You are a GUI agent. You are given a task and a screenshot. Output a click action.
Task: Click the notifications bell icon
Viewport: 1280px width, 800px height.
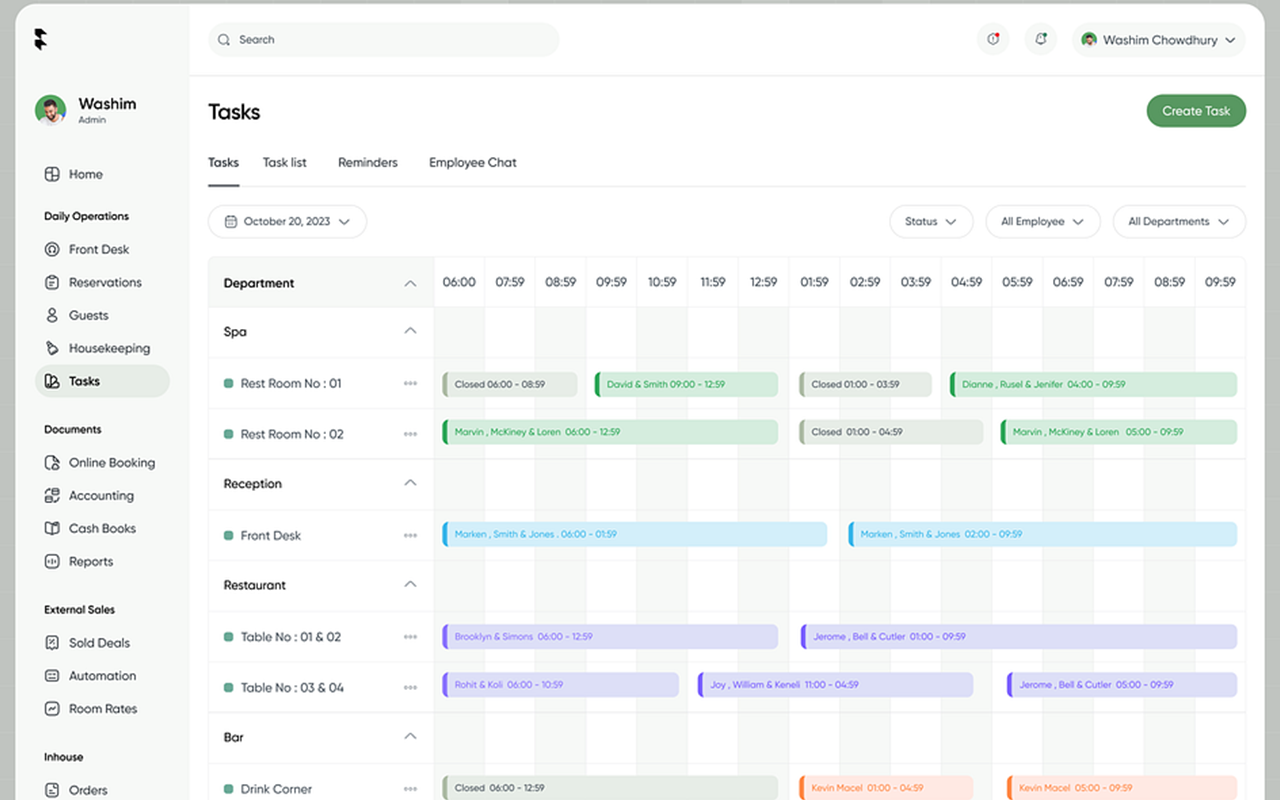point(1040,39)
